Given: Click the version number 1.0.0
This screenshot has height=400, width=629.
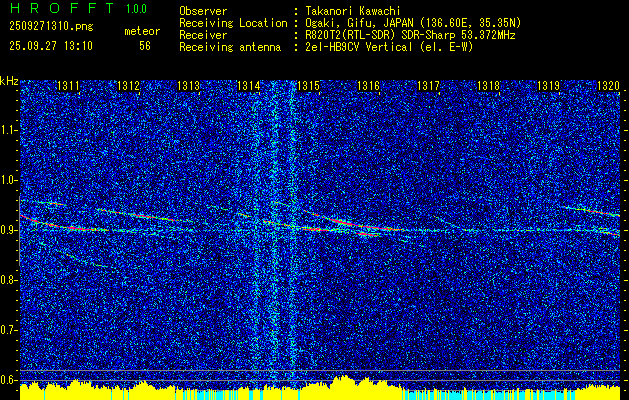Looking at the screenshot, I should [136, 9].
